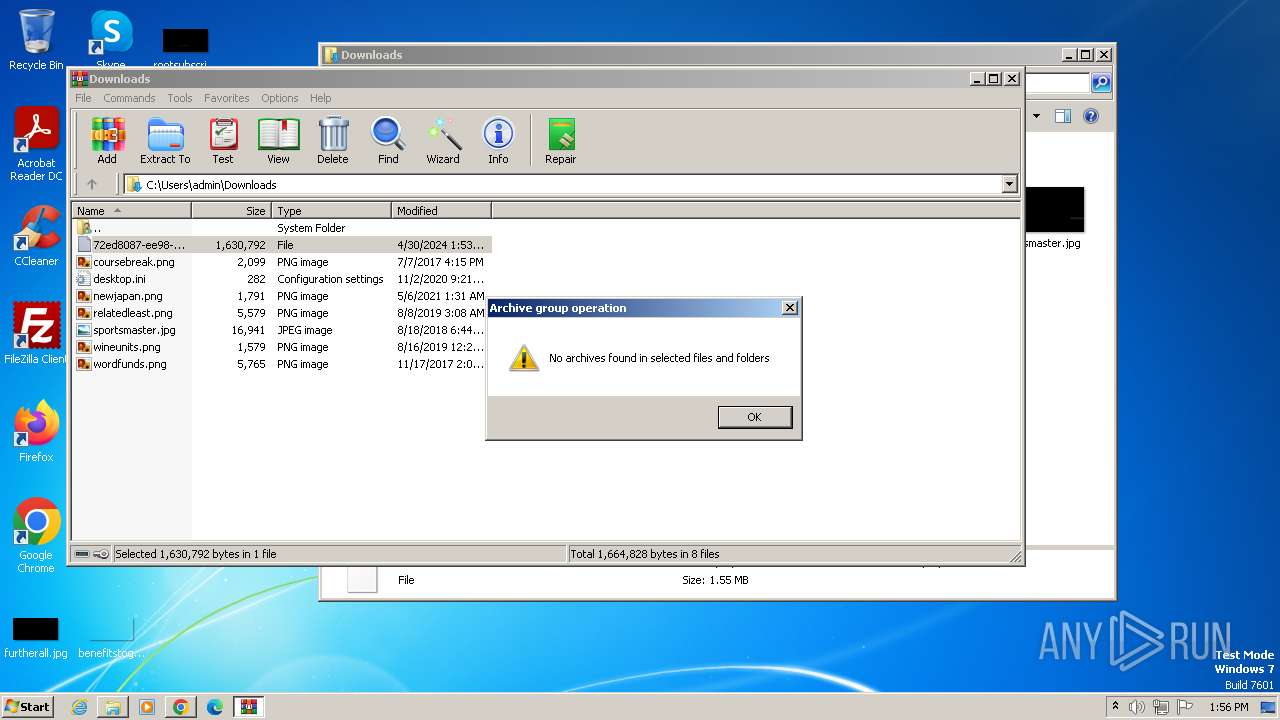Click the Delete trash can icon
Viewport: 1280px width, 720px height.
[x=333, y=140]
